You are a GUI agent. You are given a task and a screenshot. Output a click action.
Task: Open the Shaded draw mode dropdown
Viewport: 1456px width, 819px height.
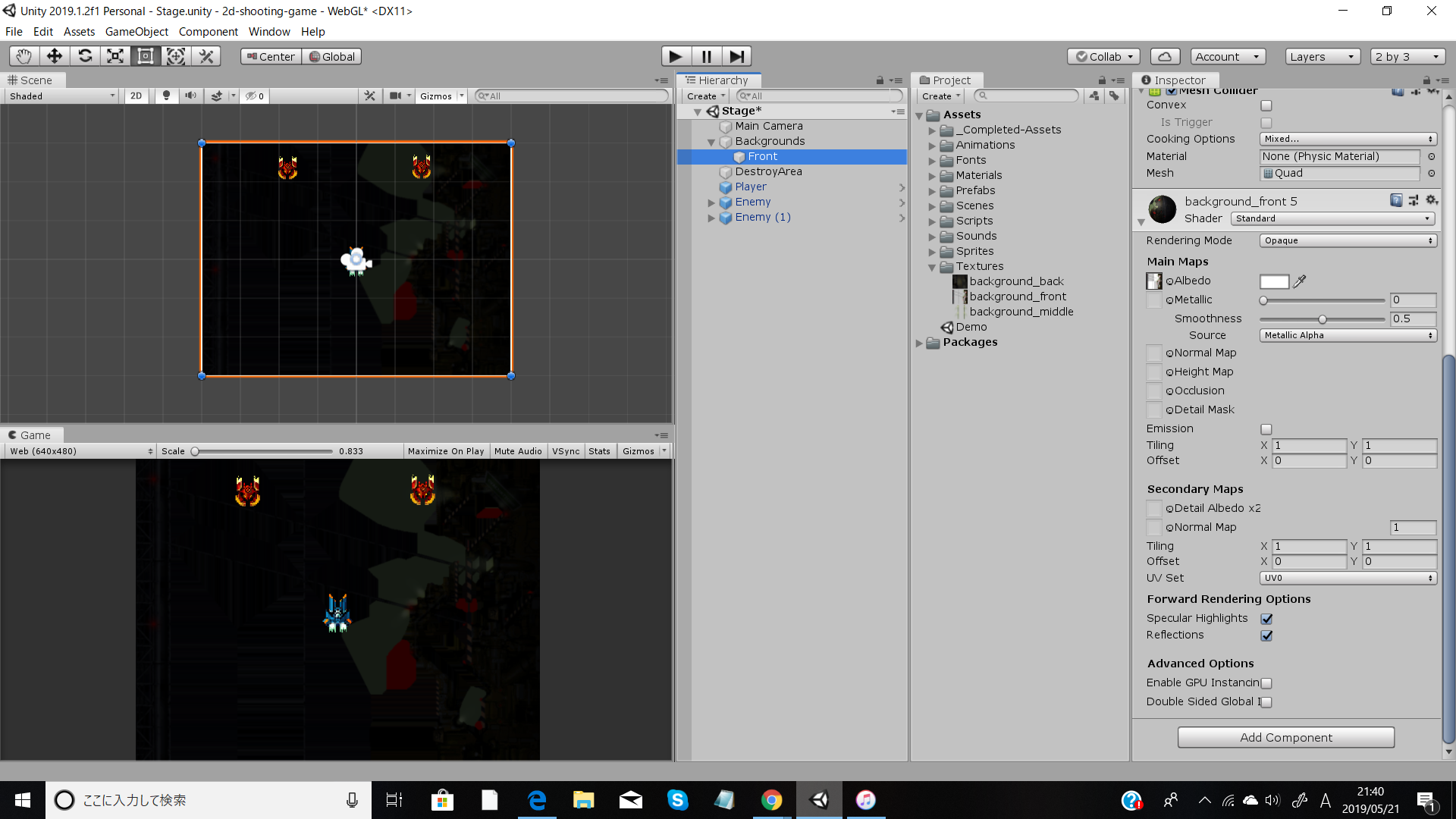click(x=62, y=96)
